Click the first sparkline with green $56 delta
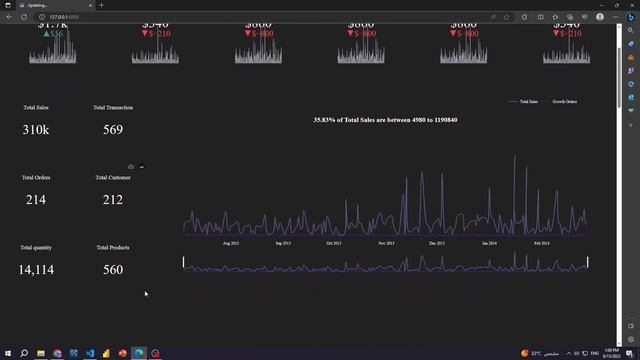640x360 pixels. click(x=53, y=48)
